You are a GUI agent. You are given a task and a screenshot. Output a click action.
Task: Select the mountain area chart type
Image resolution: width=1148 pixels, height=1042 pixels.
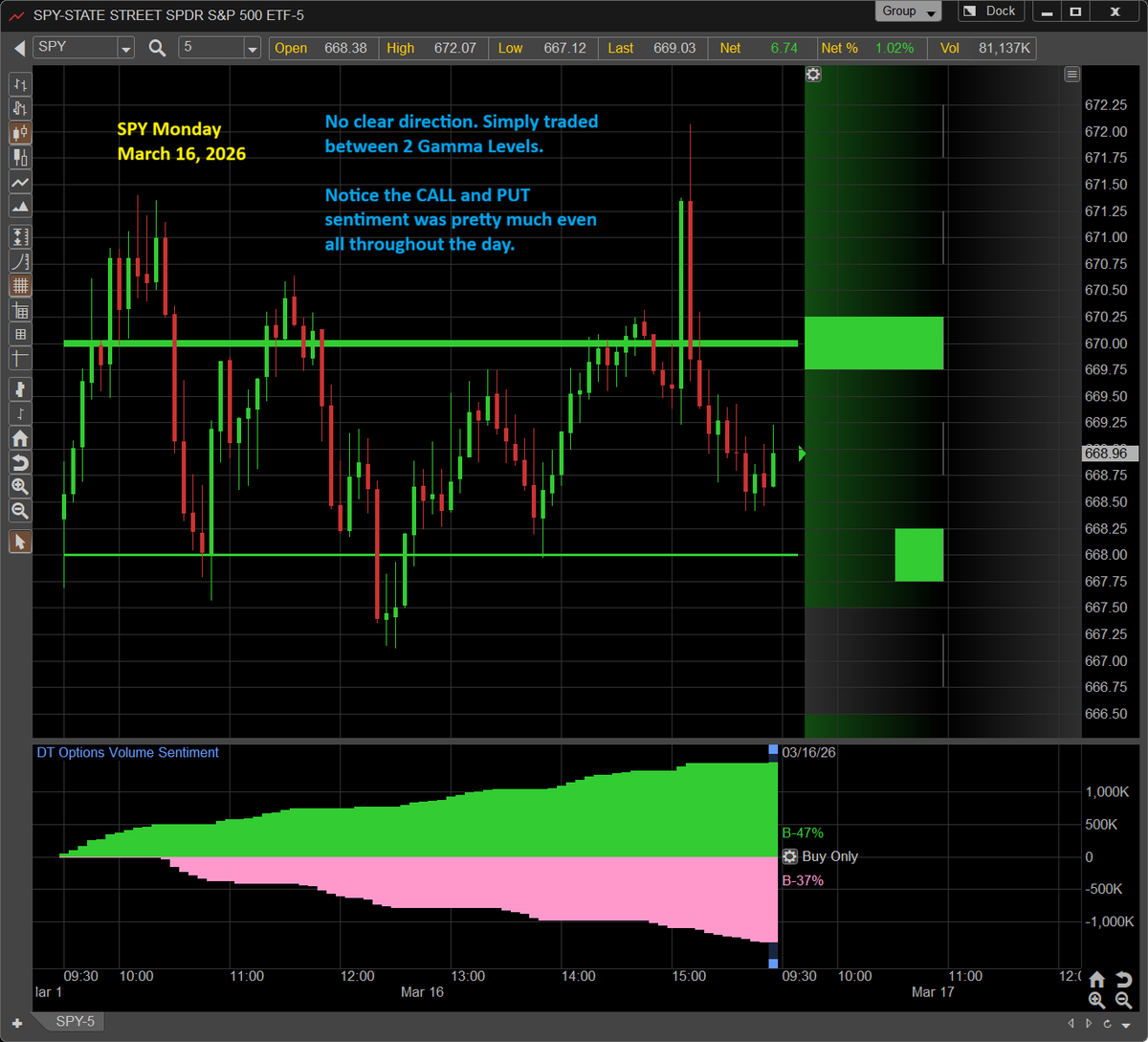19,206
